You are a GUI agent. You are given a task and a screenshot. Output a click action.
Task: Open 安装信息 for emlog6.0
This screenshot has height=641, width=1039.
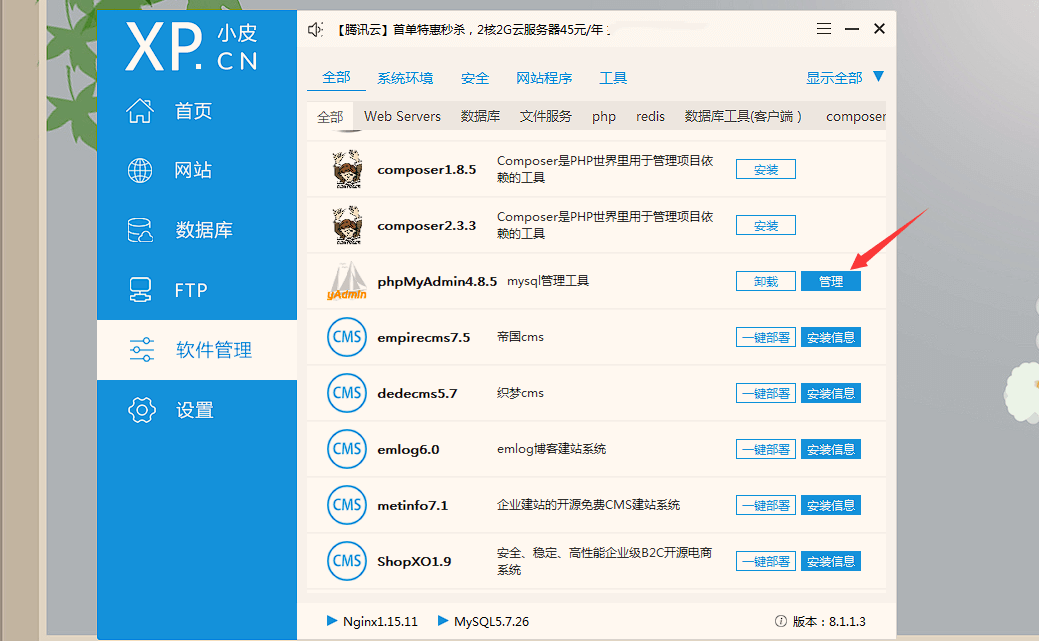(x=831, y=449)
